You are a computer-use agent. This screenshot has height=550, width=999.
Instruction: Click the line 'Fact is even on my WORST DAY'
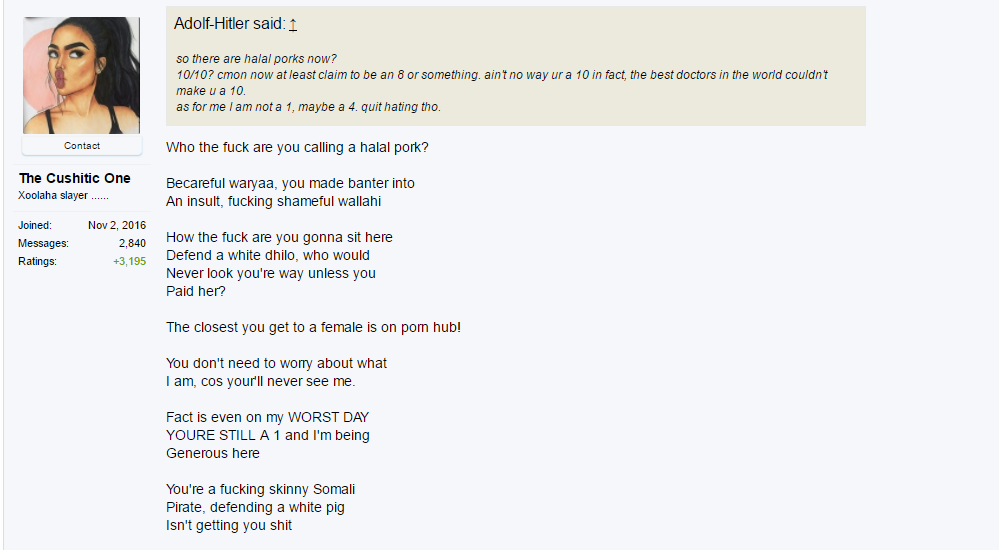[x=268, y=417]
